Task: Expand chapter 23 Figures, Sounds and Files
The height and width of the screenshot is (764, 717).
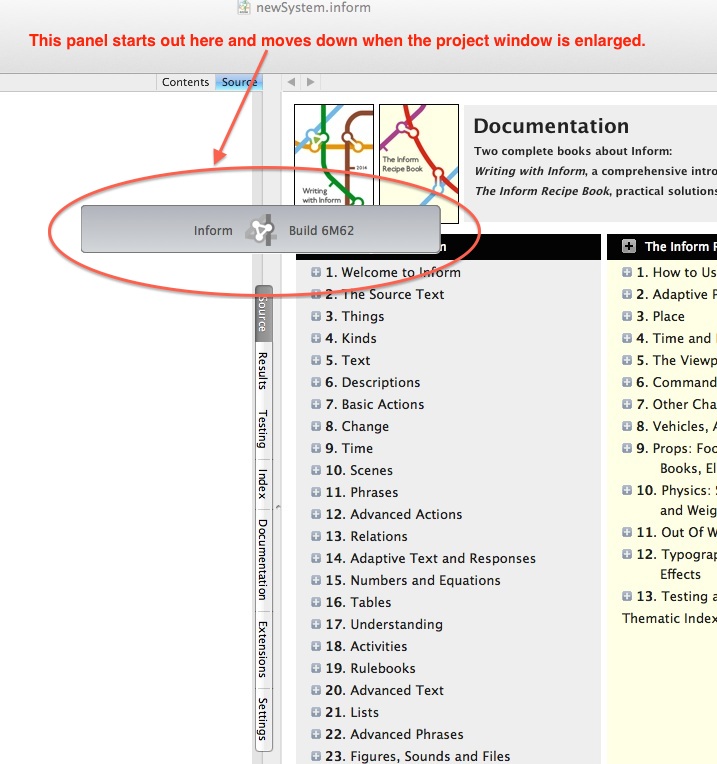Action: coord(316,756)
